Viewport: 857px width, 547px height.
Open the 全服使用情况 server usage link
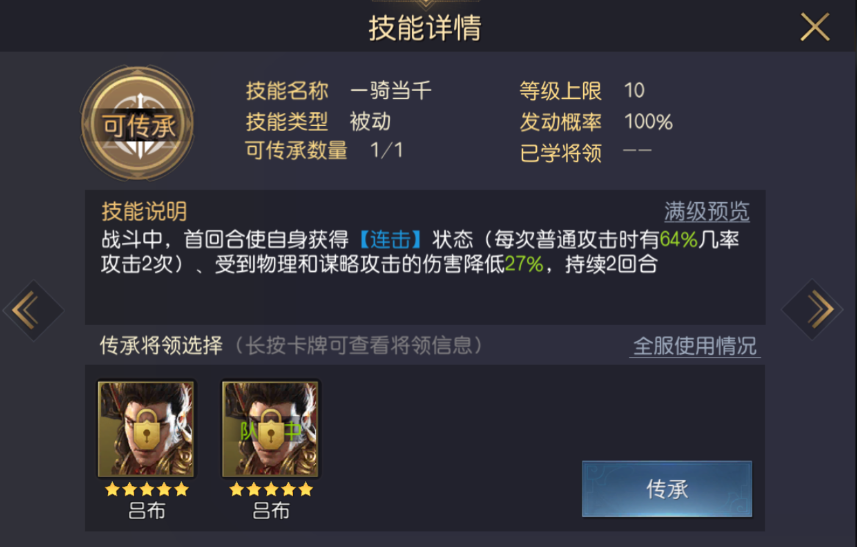pos(695,346)
